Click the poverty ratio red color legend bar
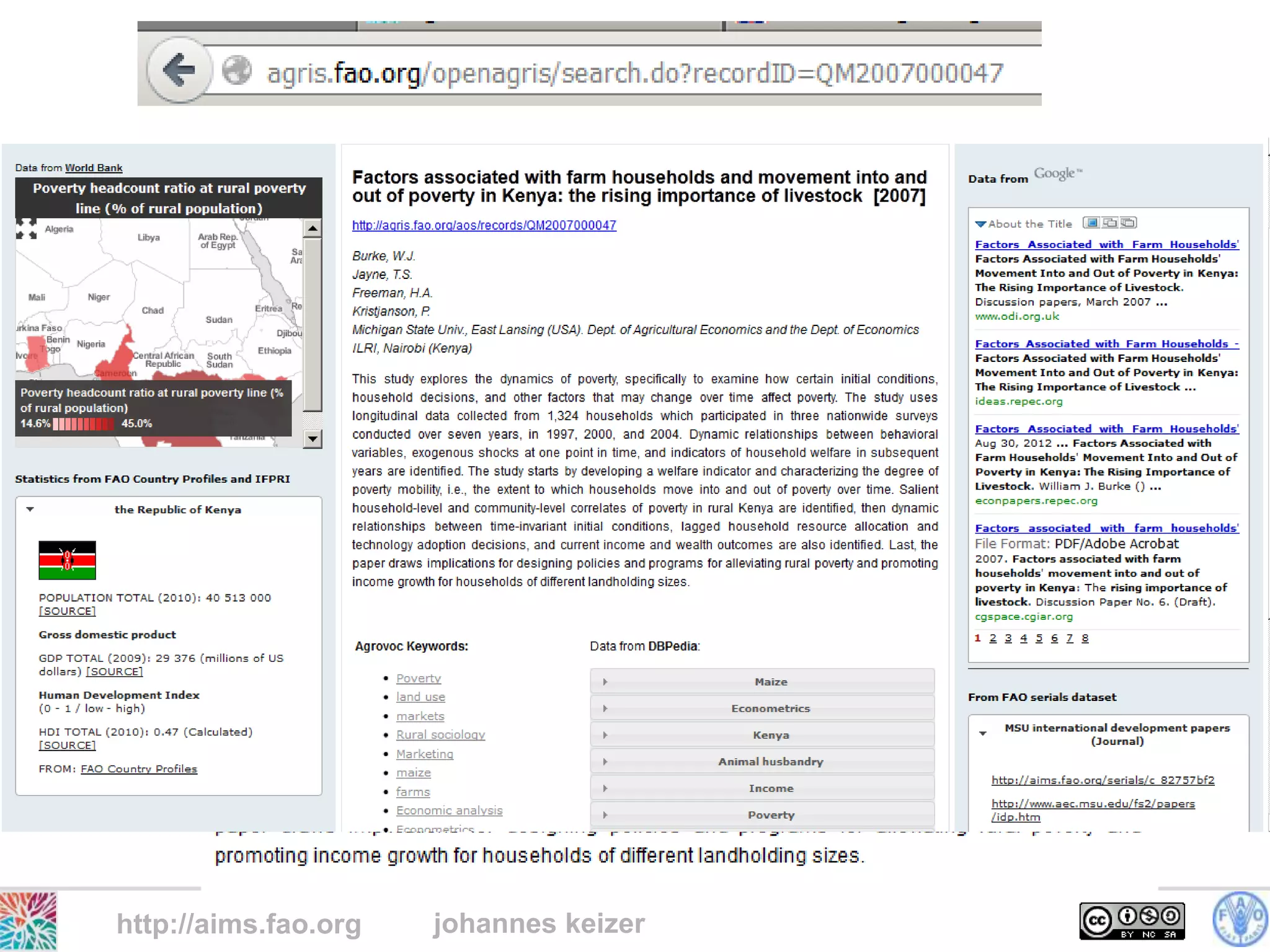Viewport: 1270px width, 952px height. click(x=84, y=424)
